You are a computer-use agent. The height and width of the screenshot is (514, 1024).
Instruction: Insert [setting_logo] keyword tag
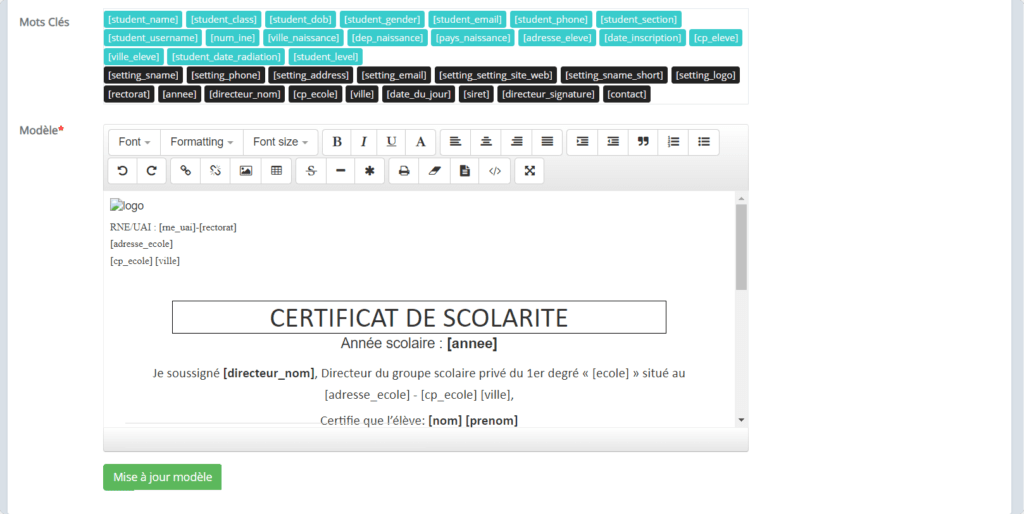tap(705, 75)
